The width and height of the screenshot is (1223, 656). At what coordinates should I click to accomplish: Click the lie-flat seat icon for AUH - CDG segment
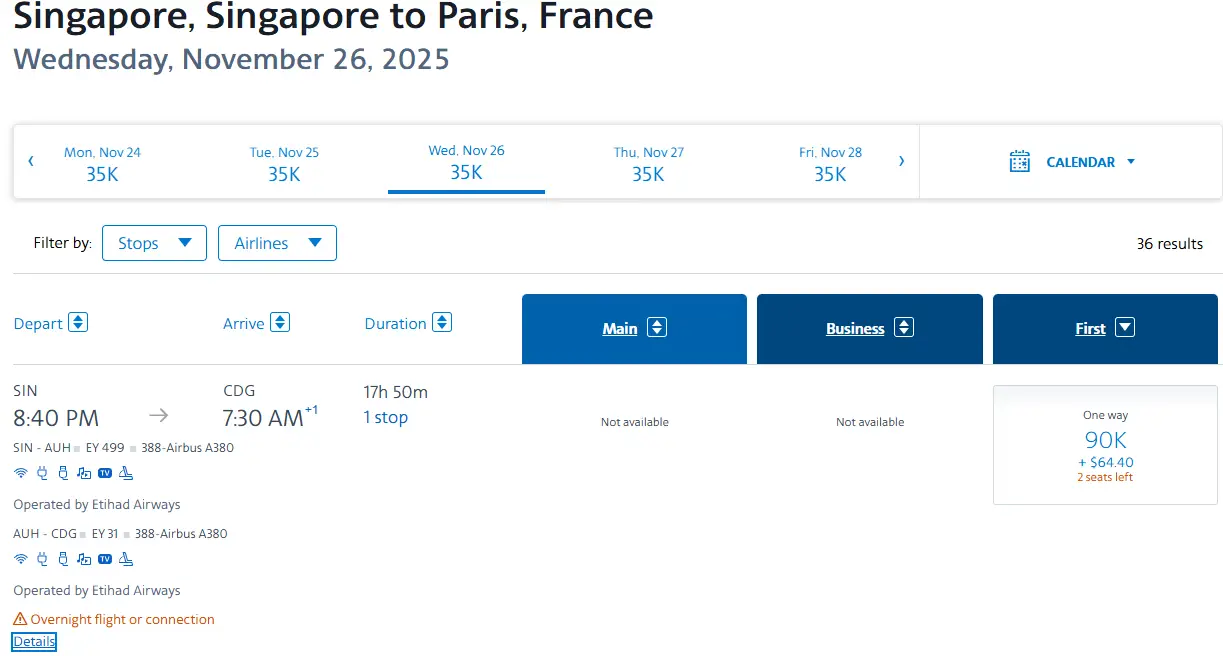[x=126, y=559]
